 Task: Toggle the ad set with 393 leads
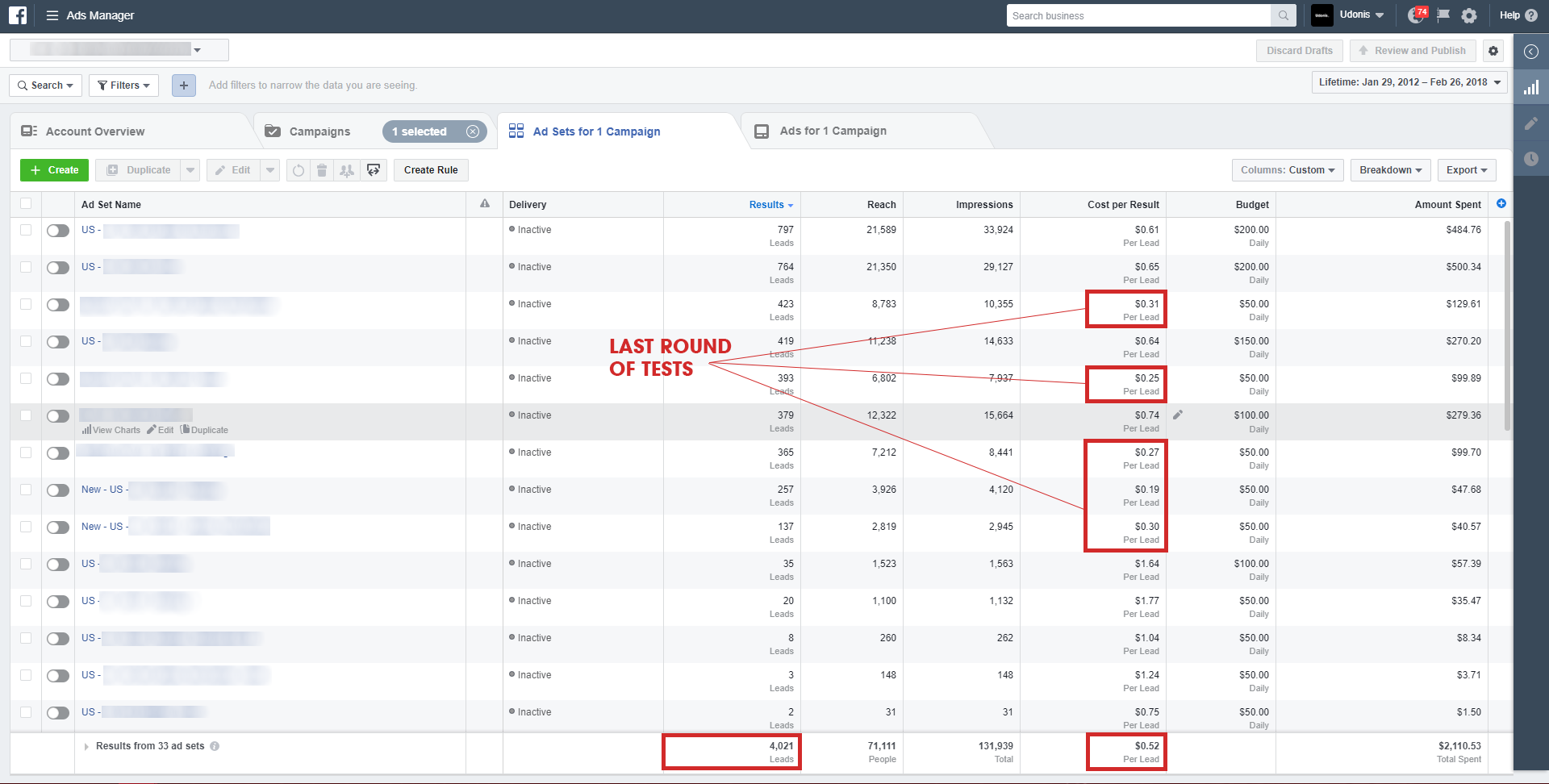pos(58,379)
